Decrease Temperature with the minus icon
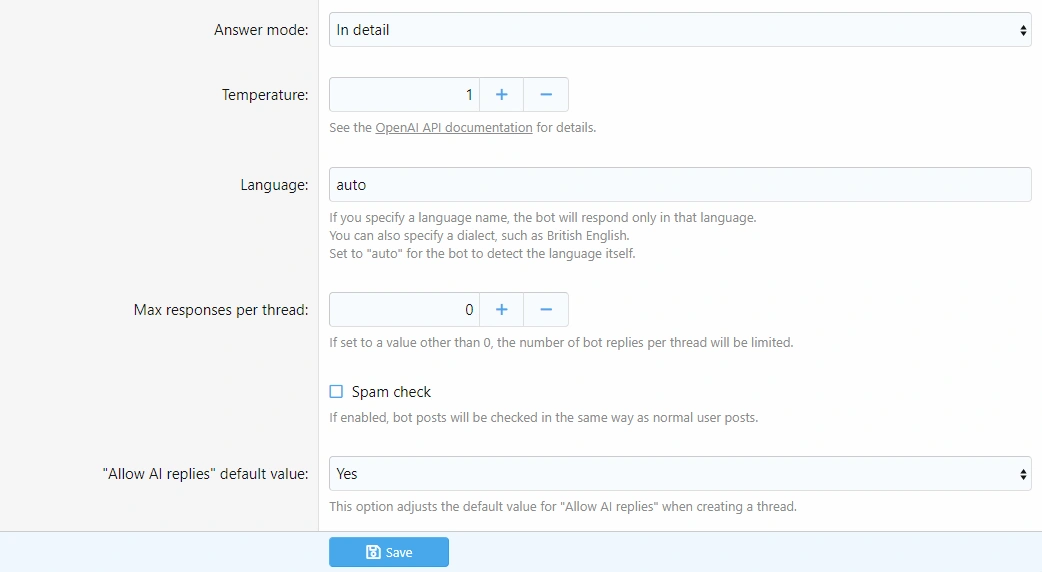 (546, 95)
